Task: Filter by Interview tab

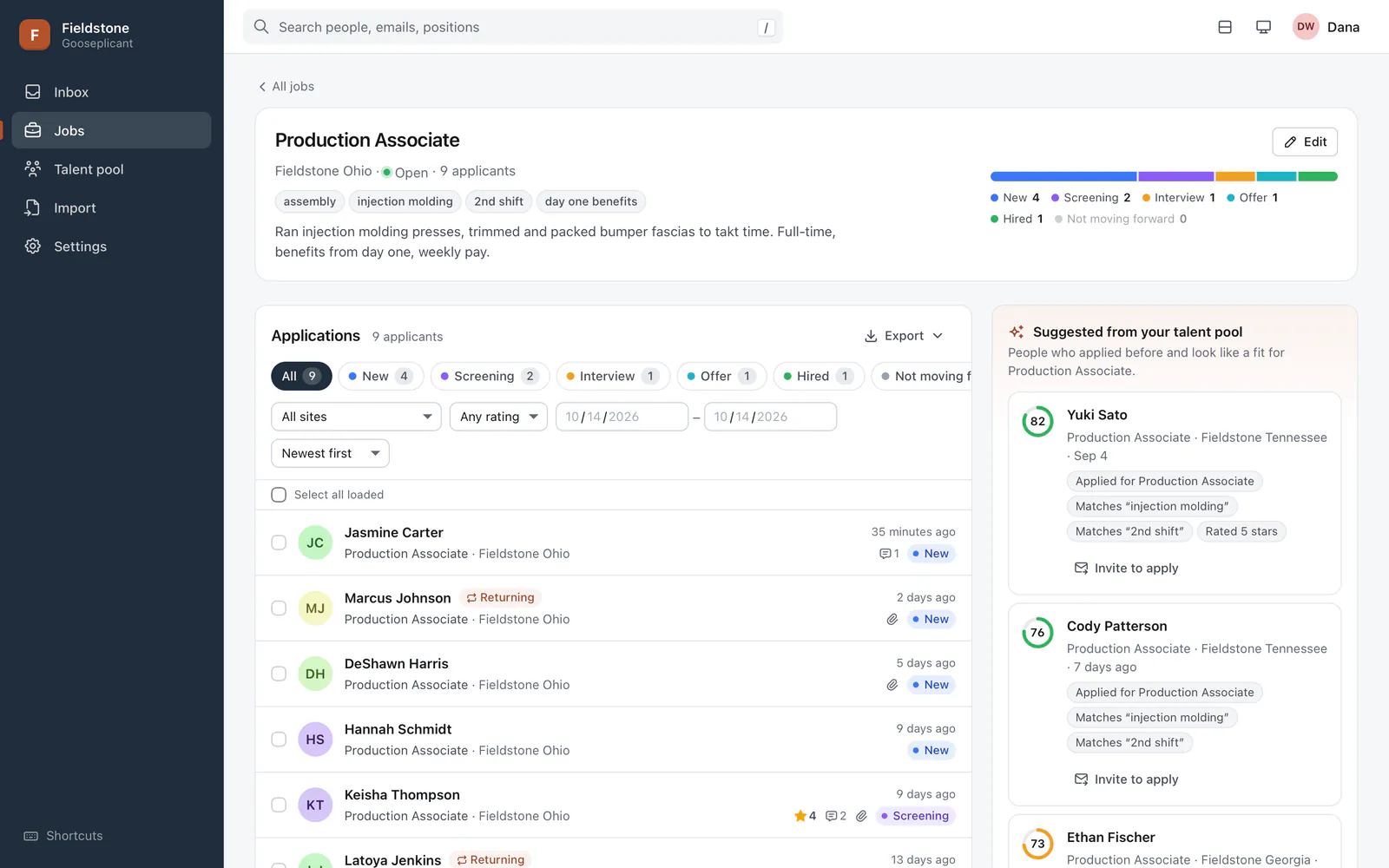Action: [x=613, y=376]
